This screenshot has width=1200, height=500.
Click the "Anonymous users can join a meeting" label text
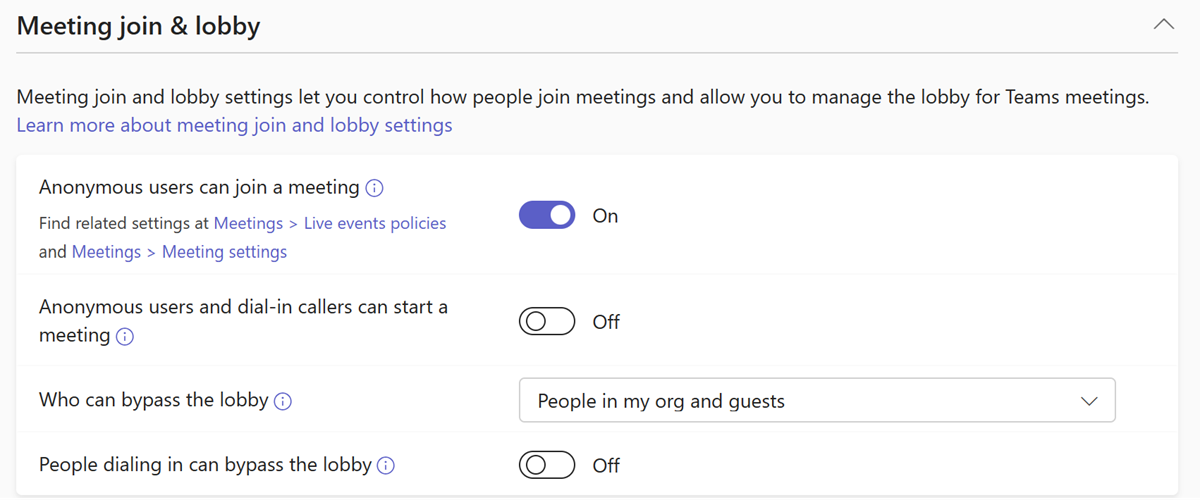click(199, 187)
